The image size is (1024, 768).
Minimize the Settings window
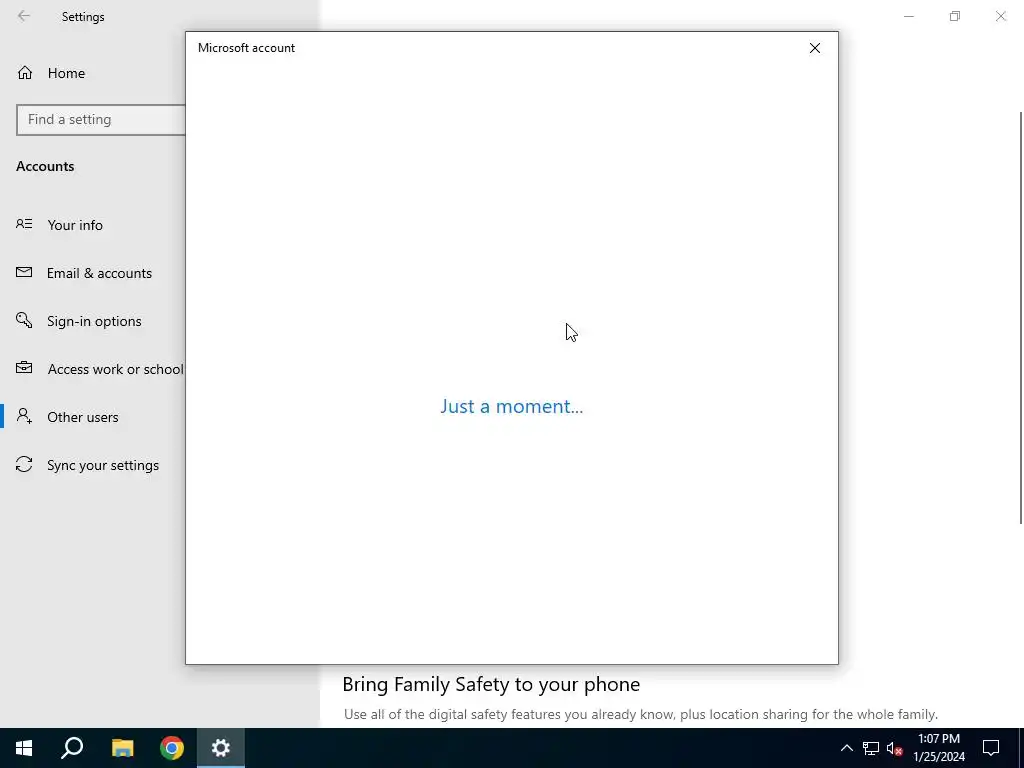tap(909, 16)
